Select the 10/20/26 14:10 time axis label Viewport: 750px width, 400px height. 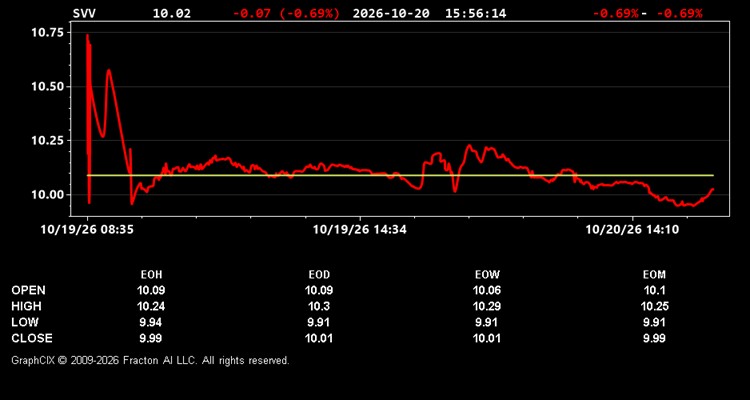point(632,230)
